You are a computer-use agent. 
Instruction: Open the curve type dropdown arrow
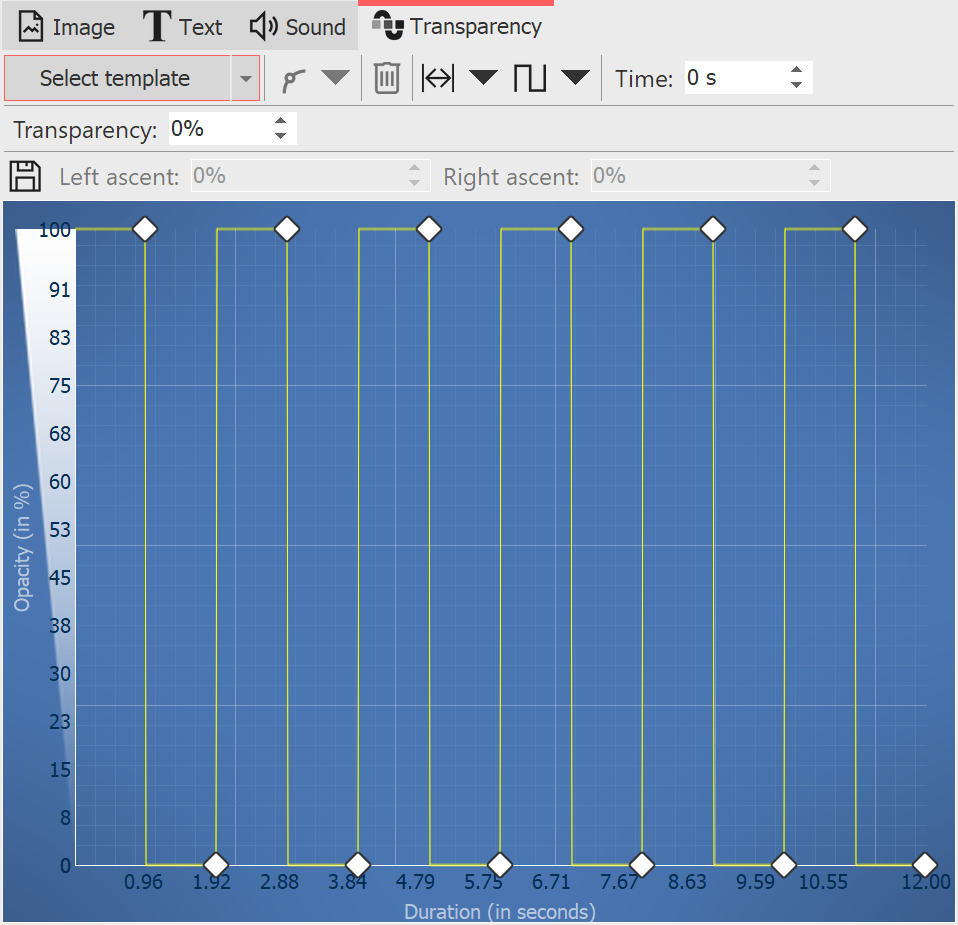pos(335,77)
